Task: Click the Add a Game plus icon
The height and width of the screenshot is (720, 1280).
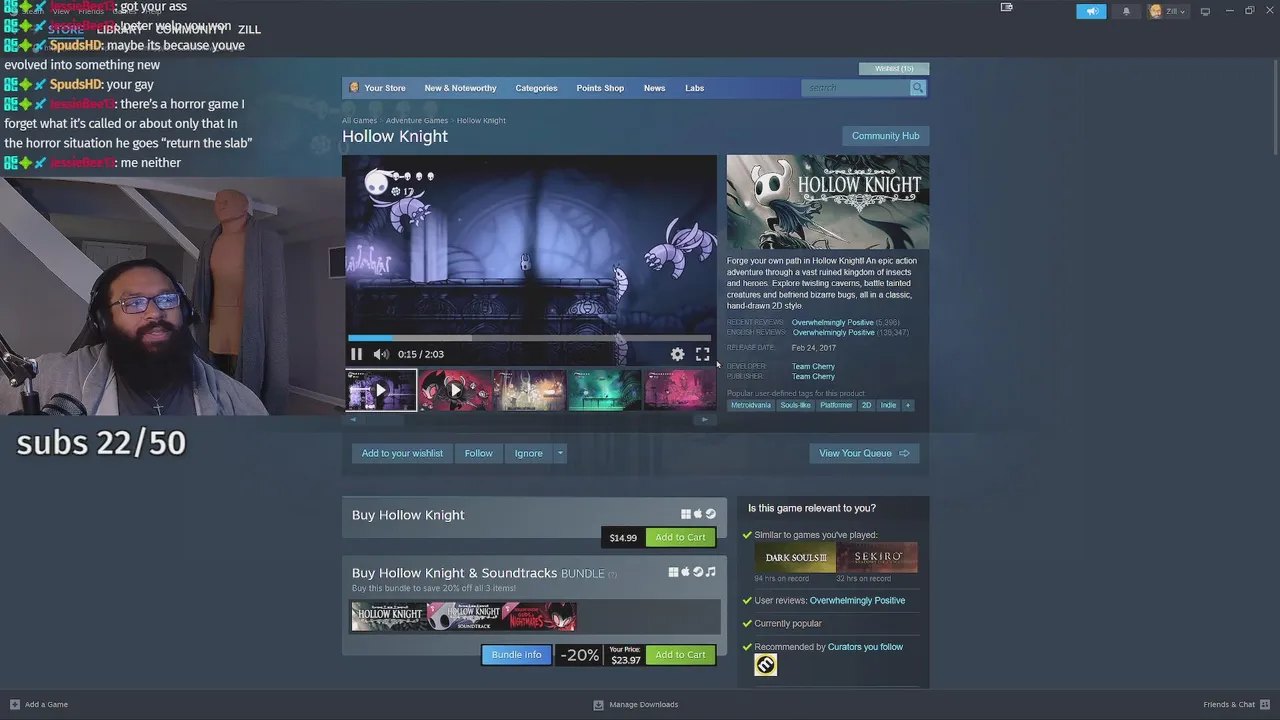Action: pos(14,704)
